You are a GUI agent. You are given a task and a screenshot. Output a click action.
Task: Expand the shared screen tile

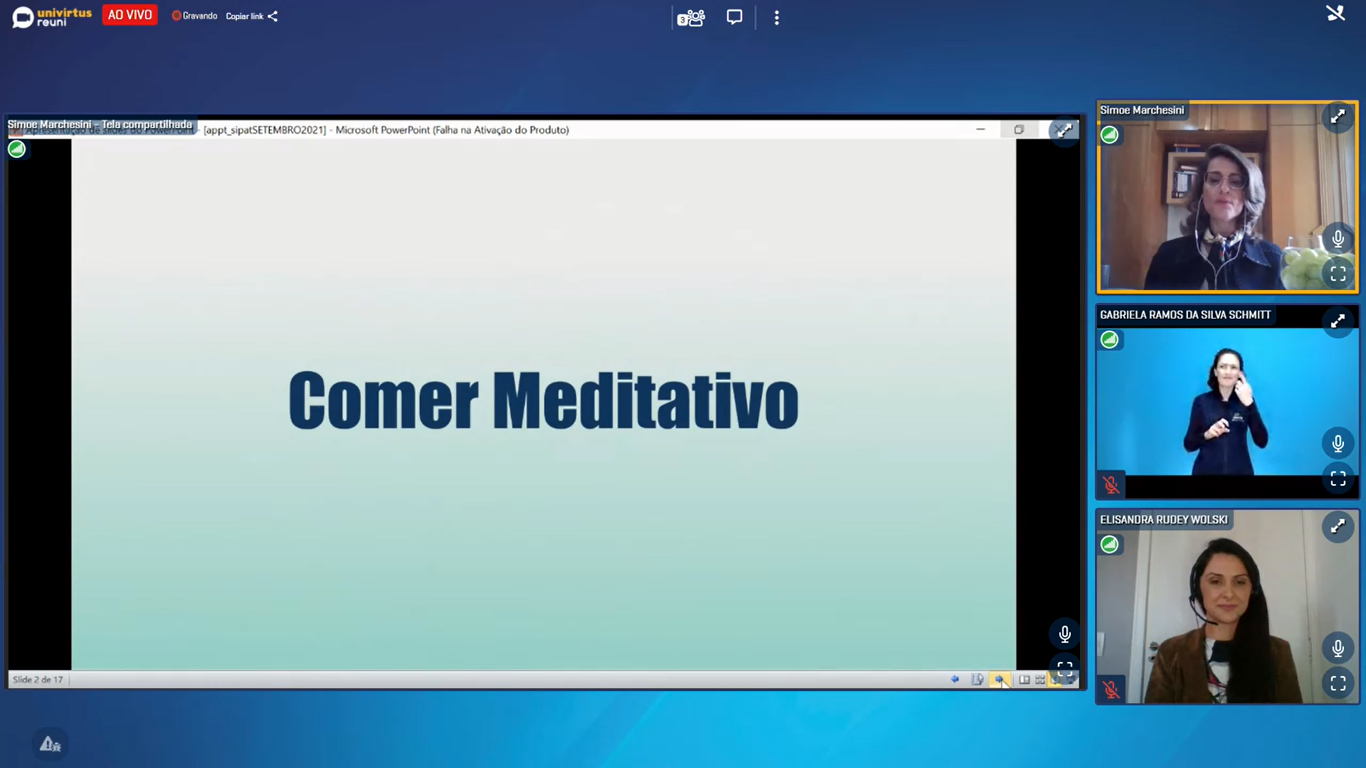point(1064,131)
